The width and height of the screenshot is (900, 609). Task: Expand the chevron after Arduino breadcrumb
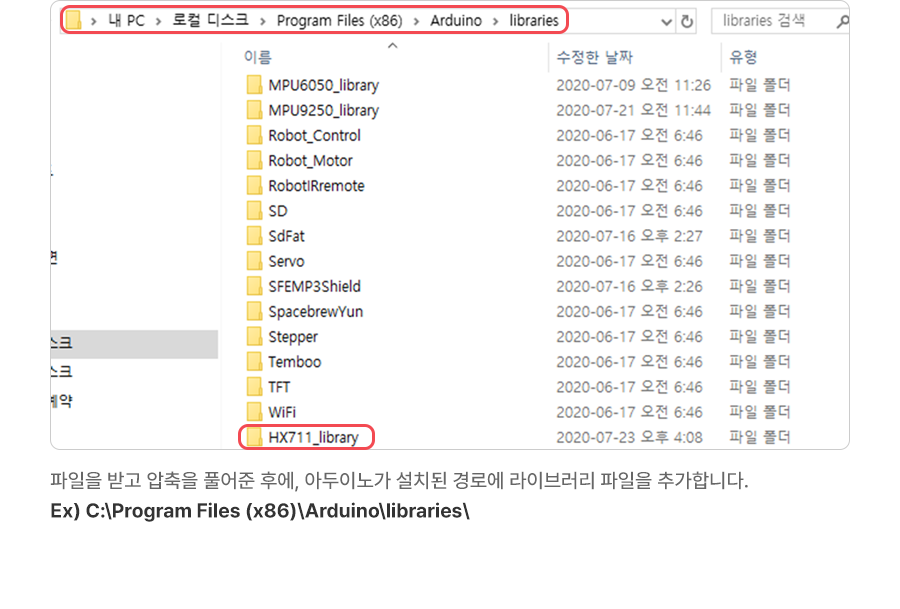tap(496, 21)
